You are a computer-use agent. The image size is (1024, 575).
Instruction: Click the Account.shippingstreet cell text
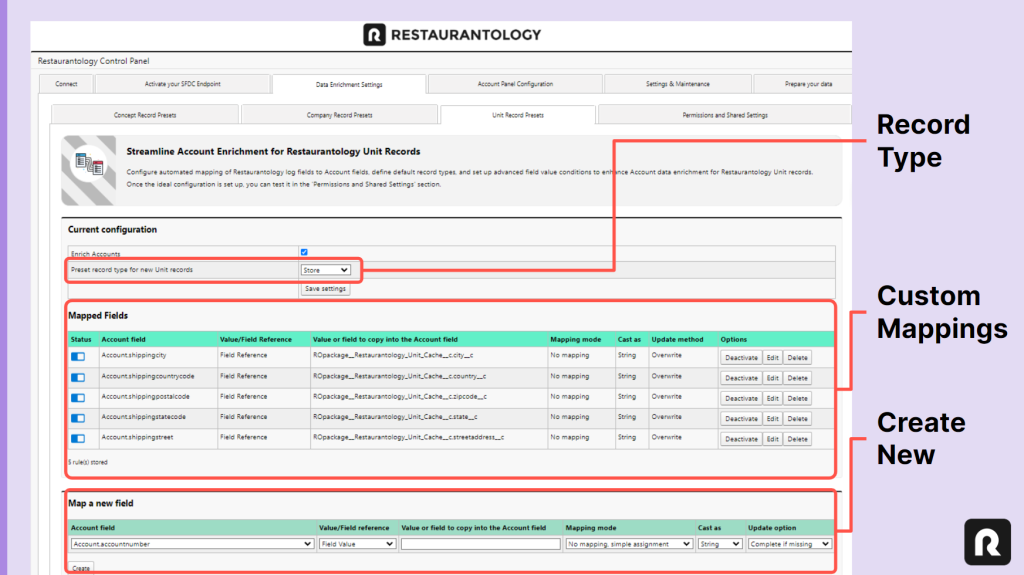[137, 437]
